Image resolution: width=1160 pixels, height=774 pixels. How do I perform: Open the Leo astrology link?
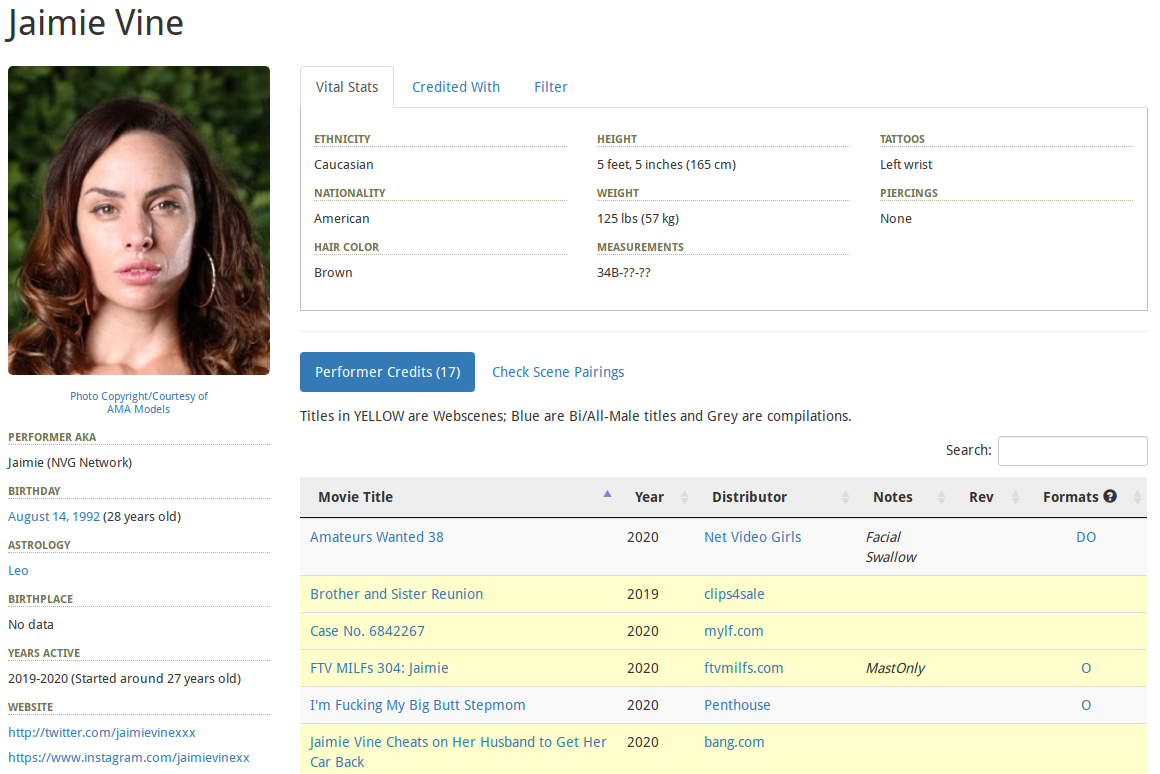click(18, 571)
